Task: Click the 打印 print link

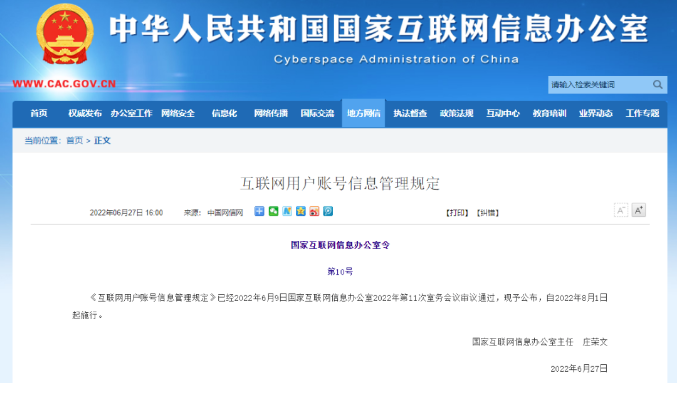Action: [457, 213]
